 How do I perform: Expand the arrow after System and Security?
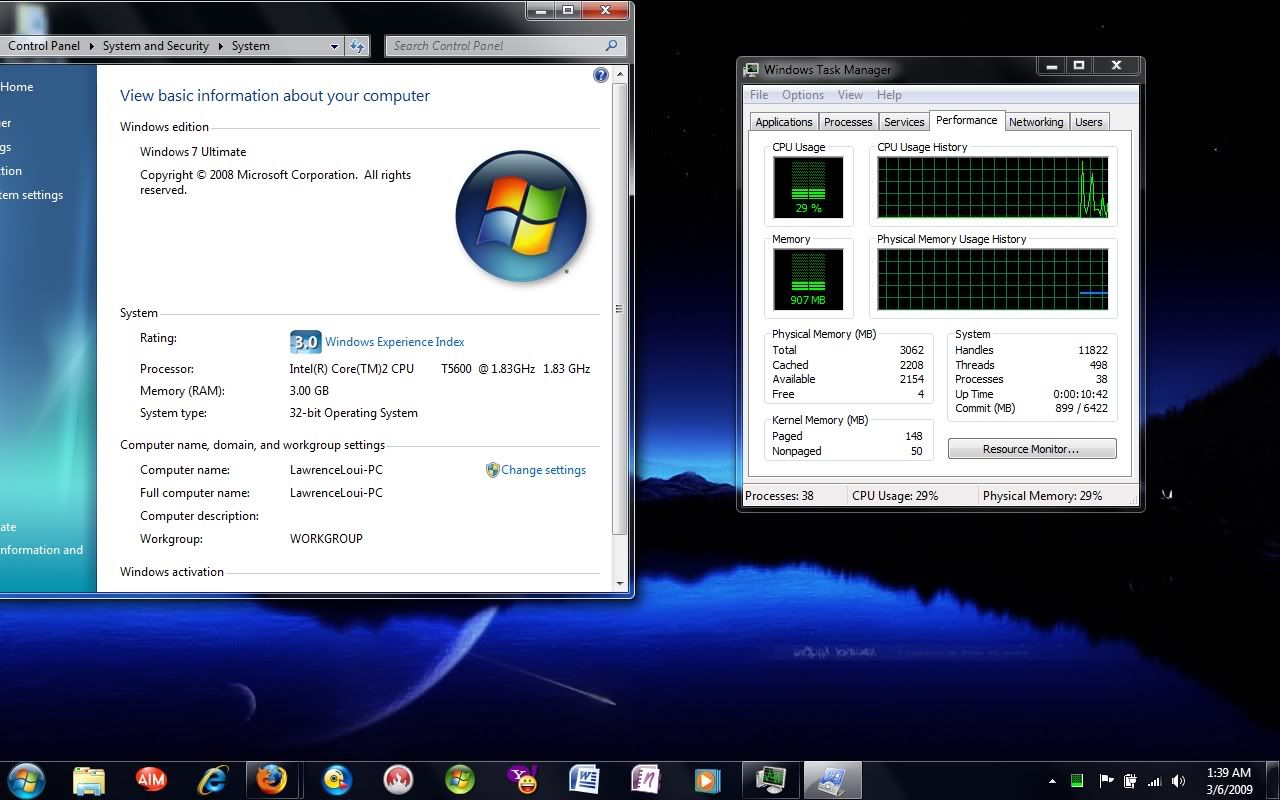point(220,46)
